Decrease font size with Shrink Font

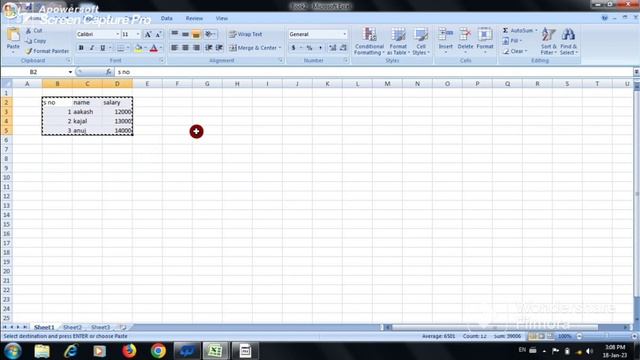tap(158, 34)
